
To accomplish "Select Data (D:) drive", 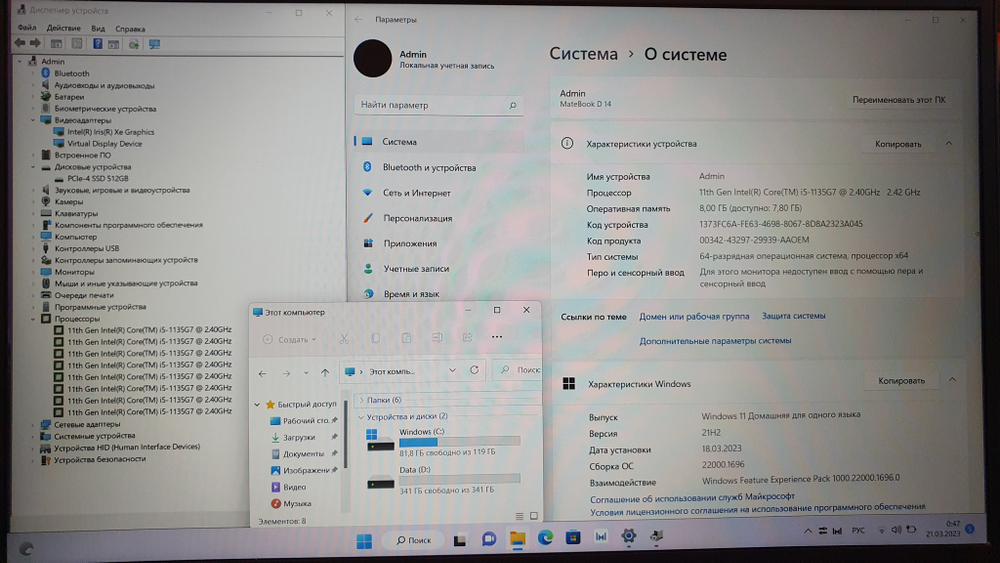I will tap(443, 480).
